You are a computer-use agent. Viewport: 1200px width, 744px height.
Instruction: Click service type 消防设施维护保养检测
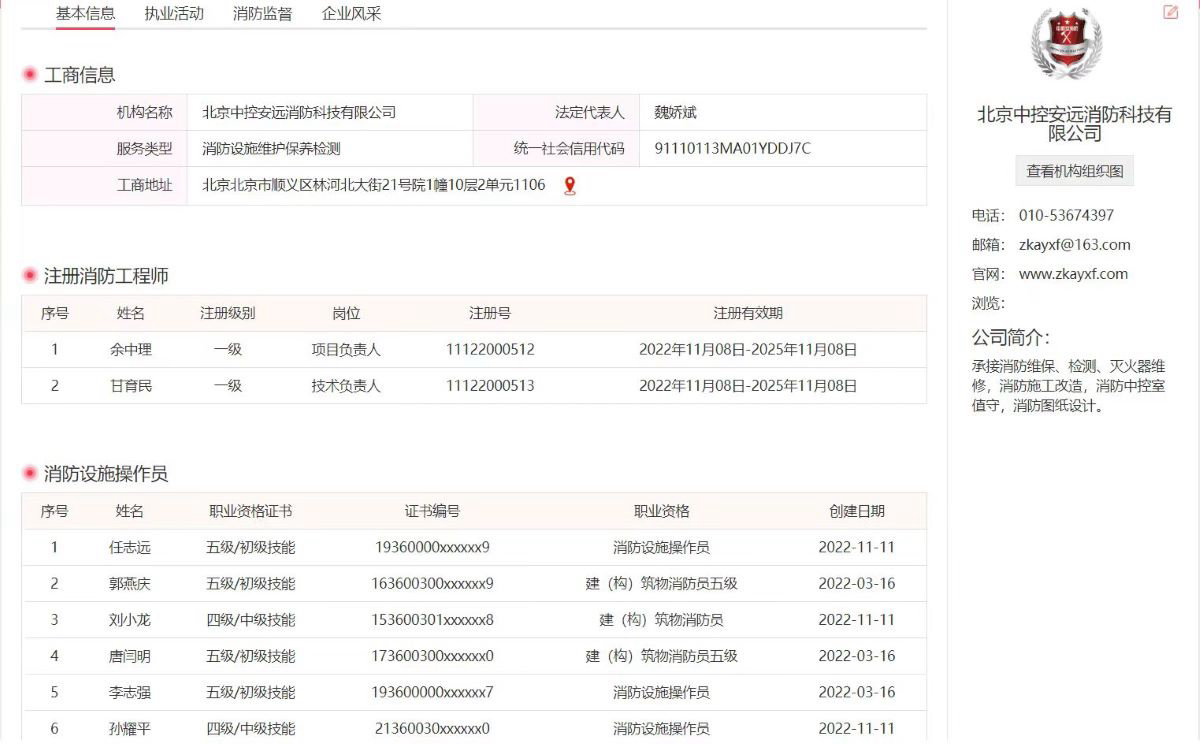271,149
